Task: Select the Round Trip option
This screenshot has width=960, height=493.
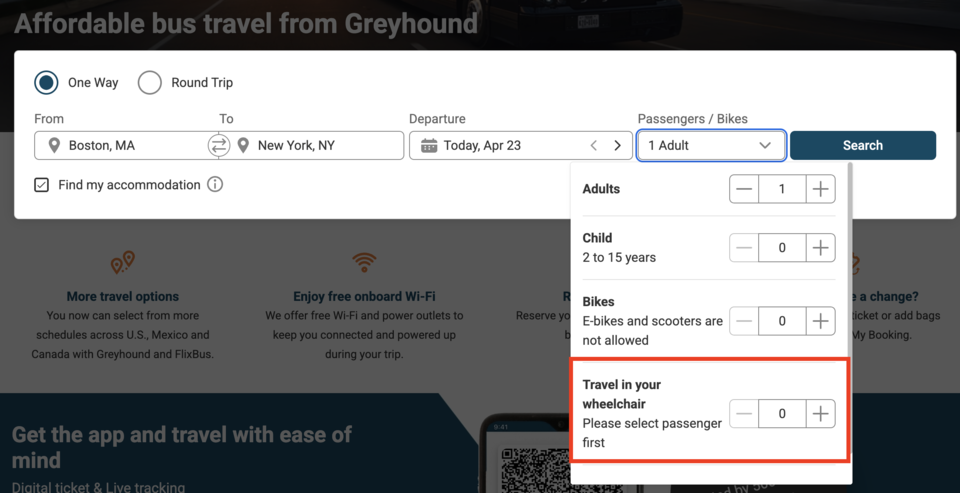Action: click(x=150, y=83)
